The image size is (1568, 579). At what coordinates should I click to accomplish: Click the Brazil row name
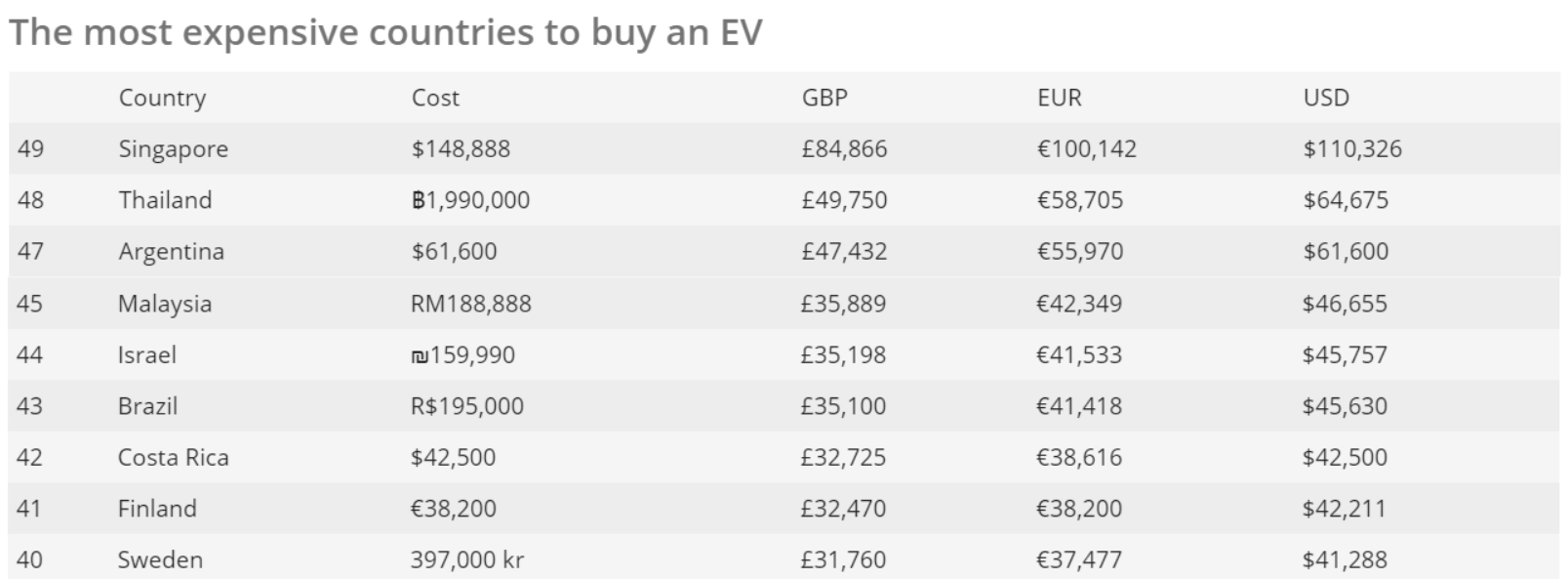(x=147, y=406)
